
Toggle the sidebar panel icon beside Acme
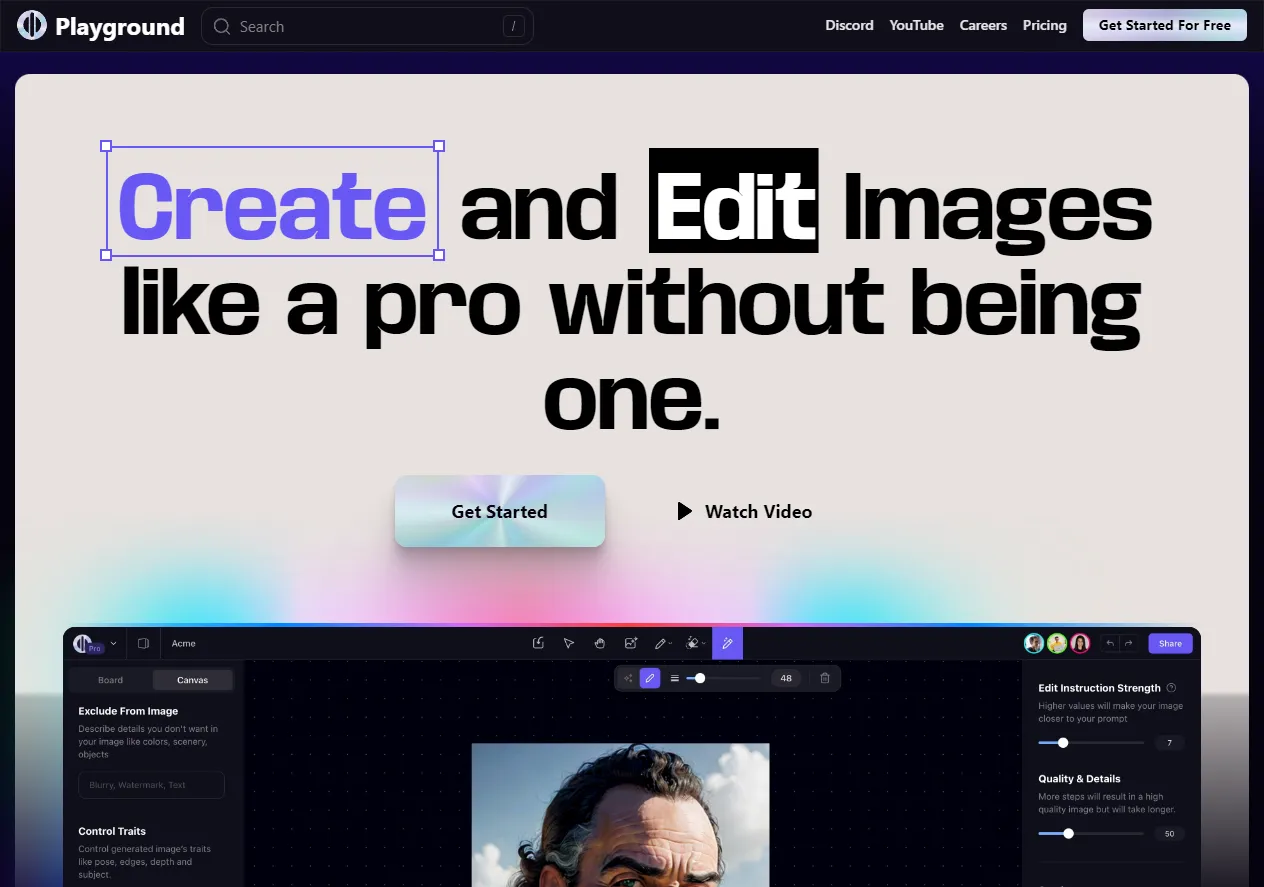click(143, 643)
